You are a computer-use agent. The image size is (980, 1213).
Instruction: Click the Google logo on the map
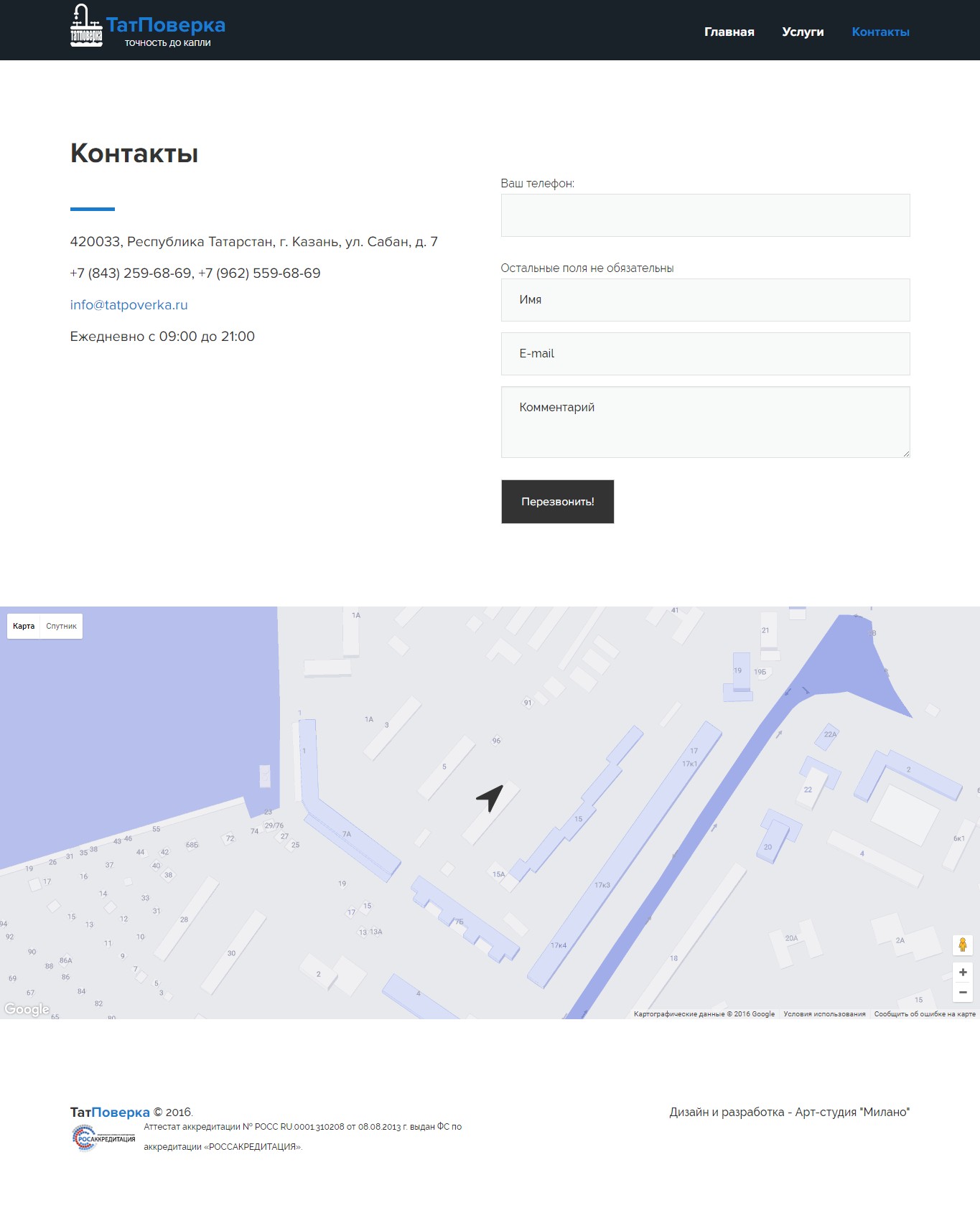(27, 1009)
